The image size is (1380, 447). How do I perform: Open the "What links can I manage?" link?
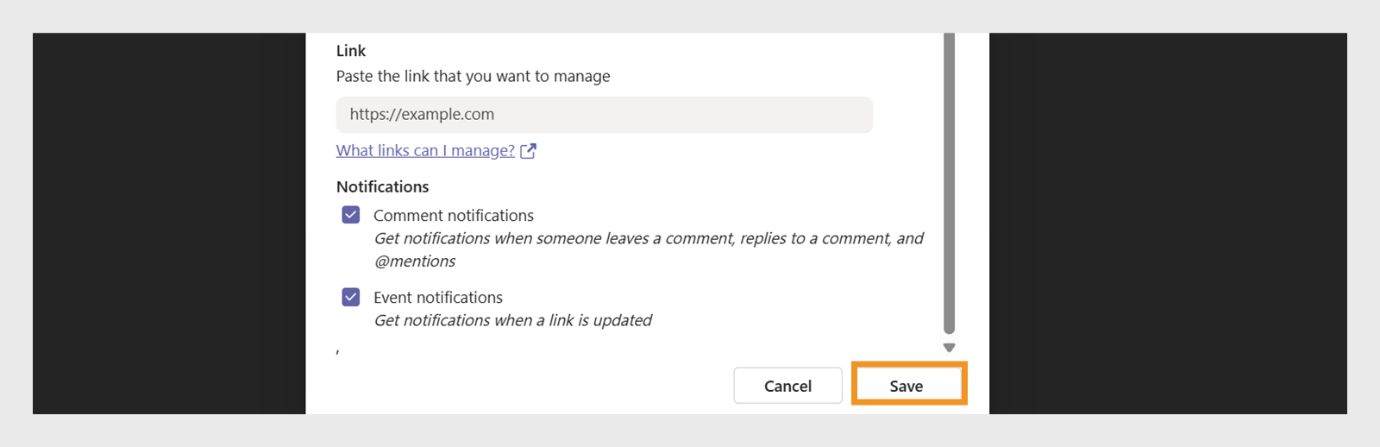coord(425,151)
